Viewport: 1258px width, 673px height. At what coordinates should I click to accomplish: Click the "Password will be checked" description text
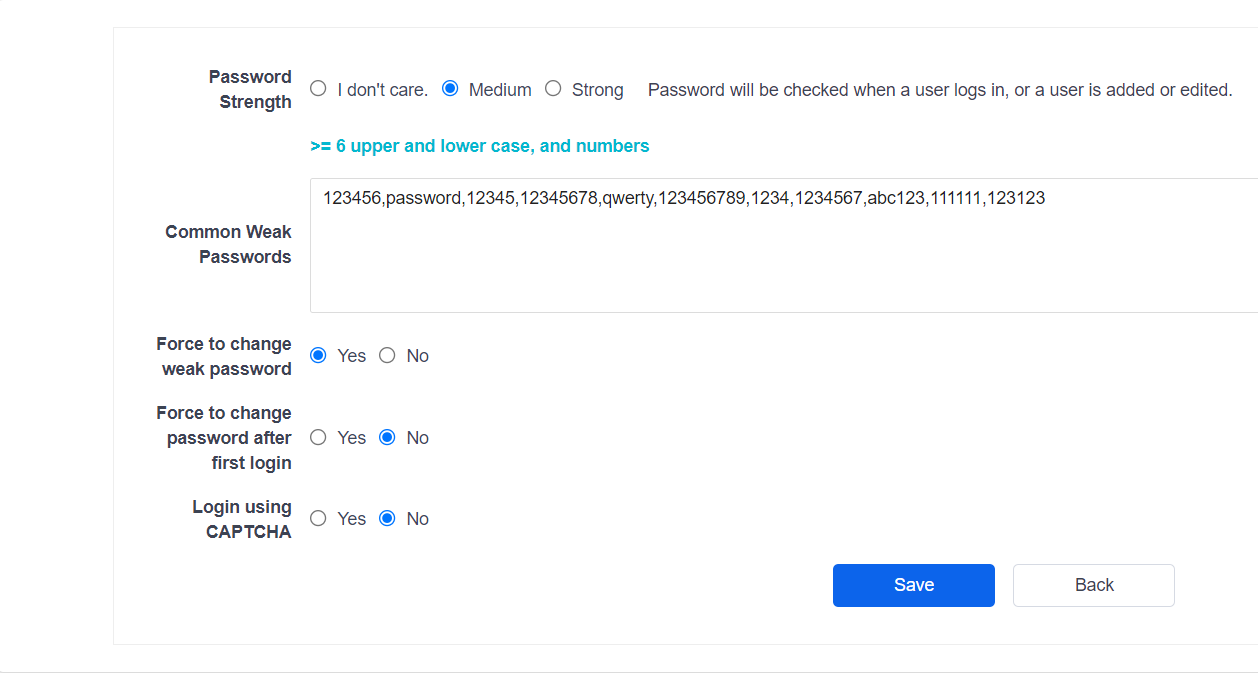tap(939, 90)
